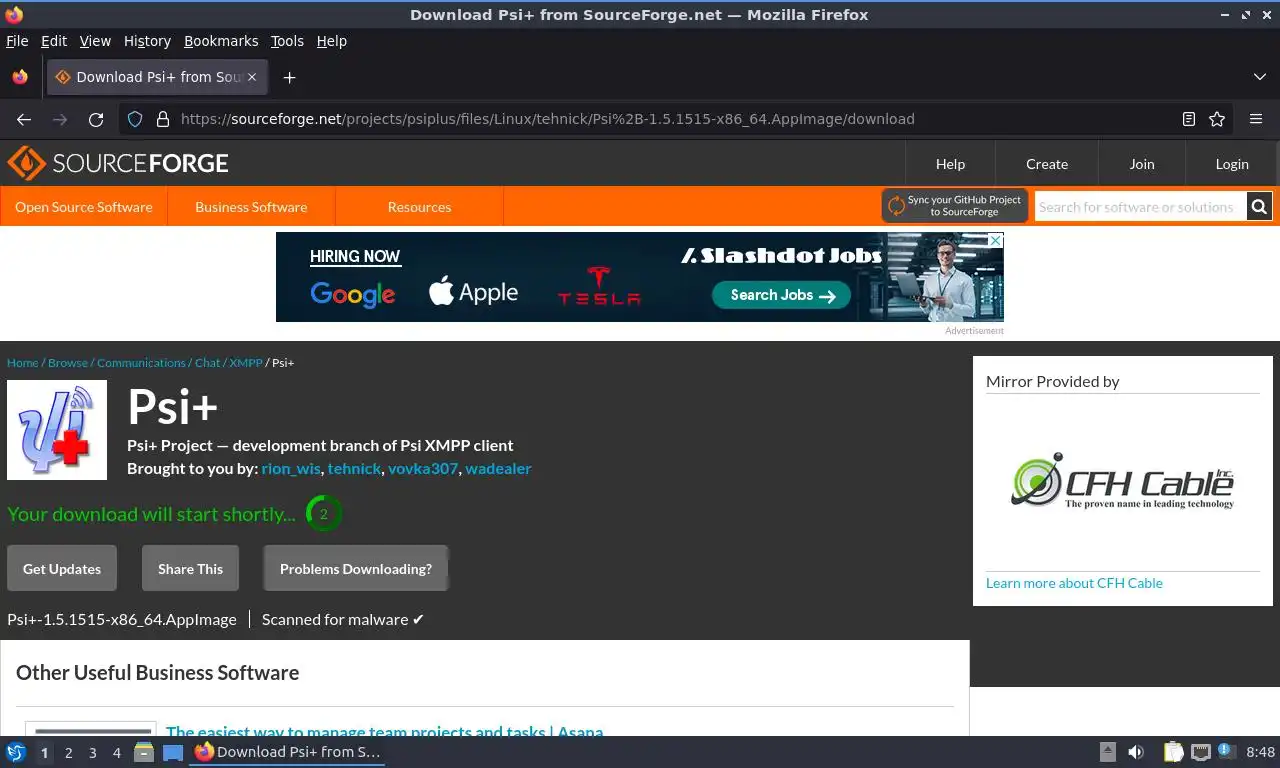
Task: Open the View menu
Action: click(95, 41)
